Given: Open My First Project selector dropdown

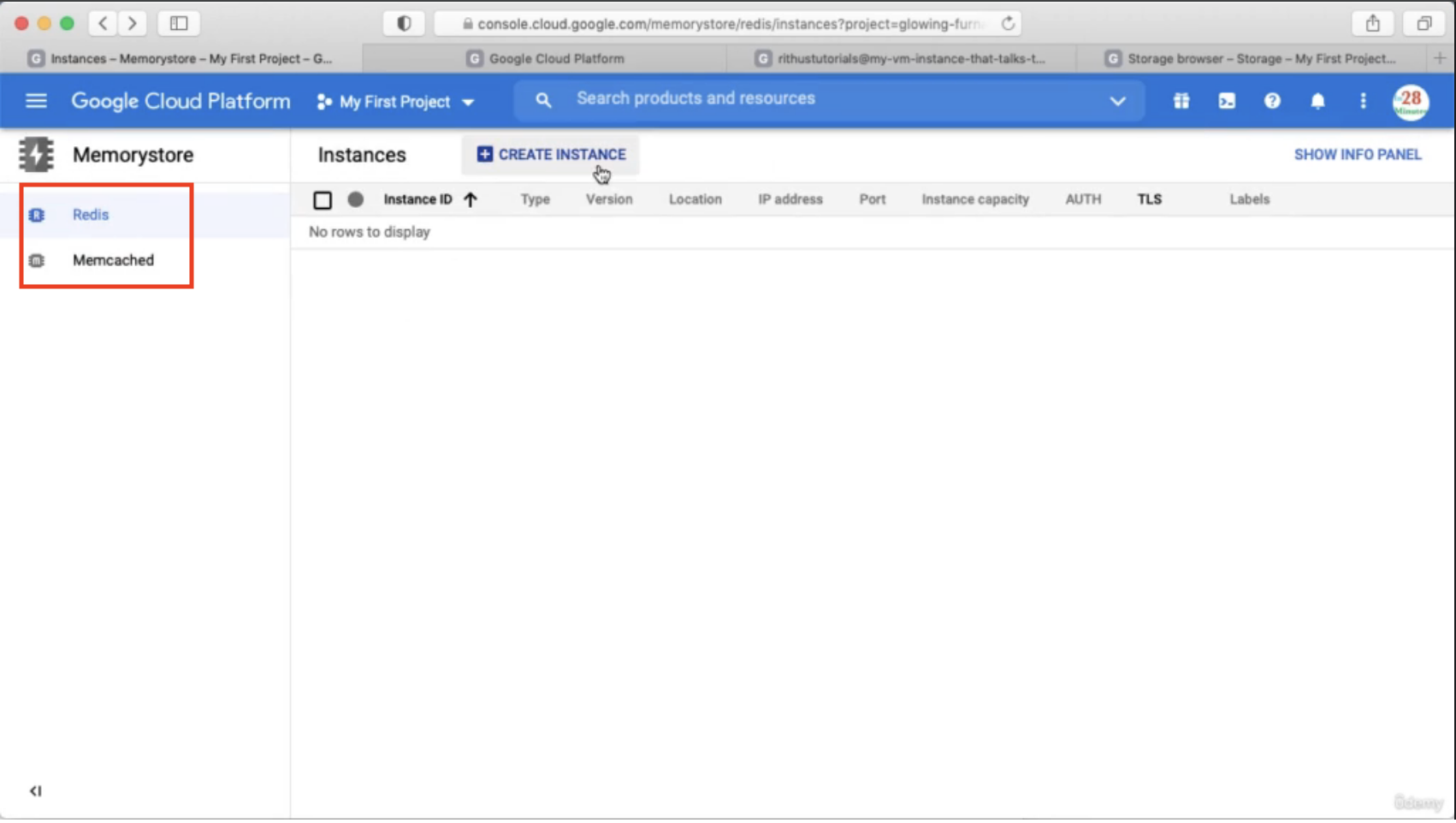Looking at the screenshot, I should pos(395,102).
